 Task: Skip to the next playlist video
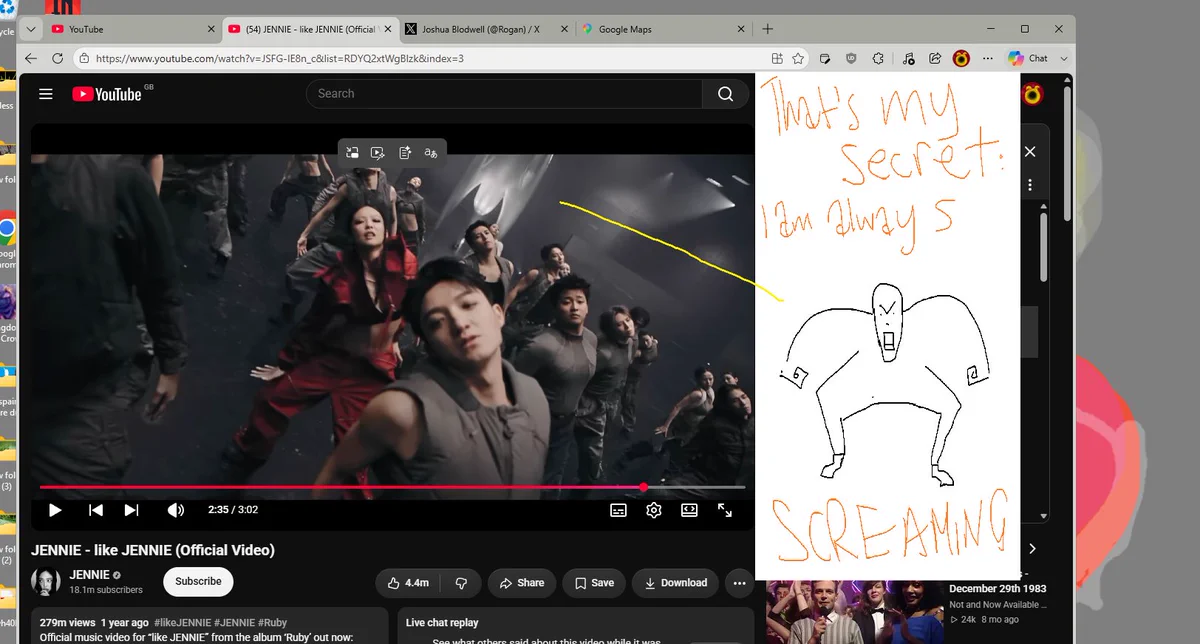(131, 510)
